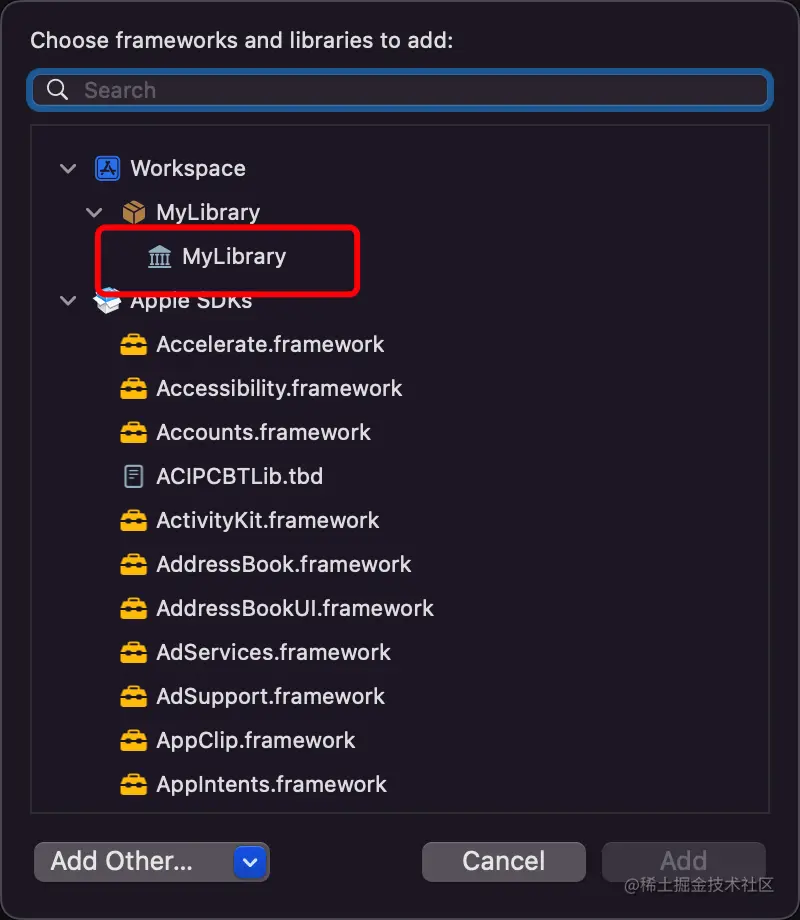
Task: Click the MyLibrary library building icon
Action: (160, 256)
